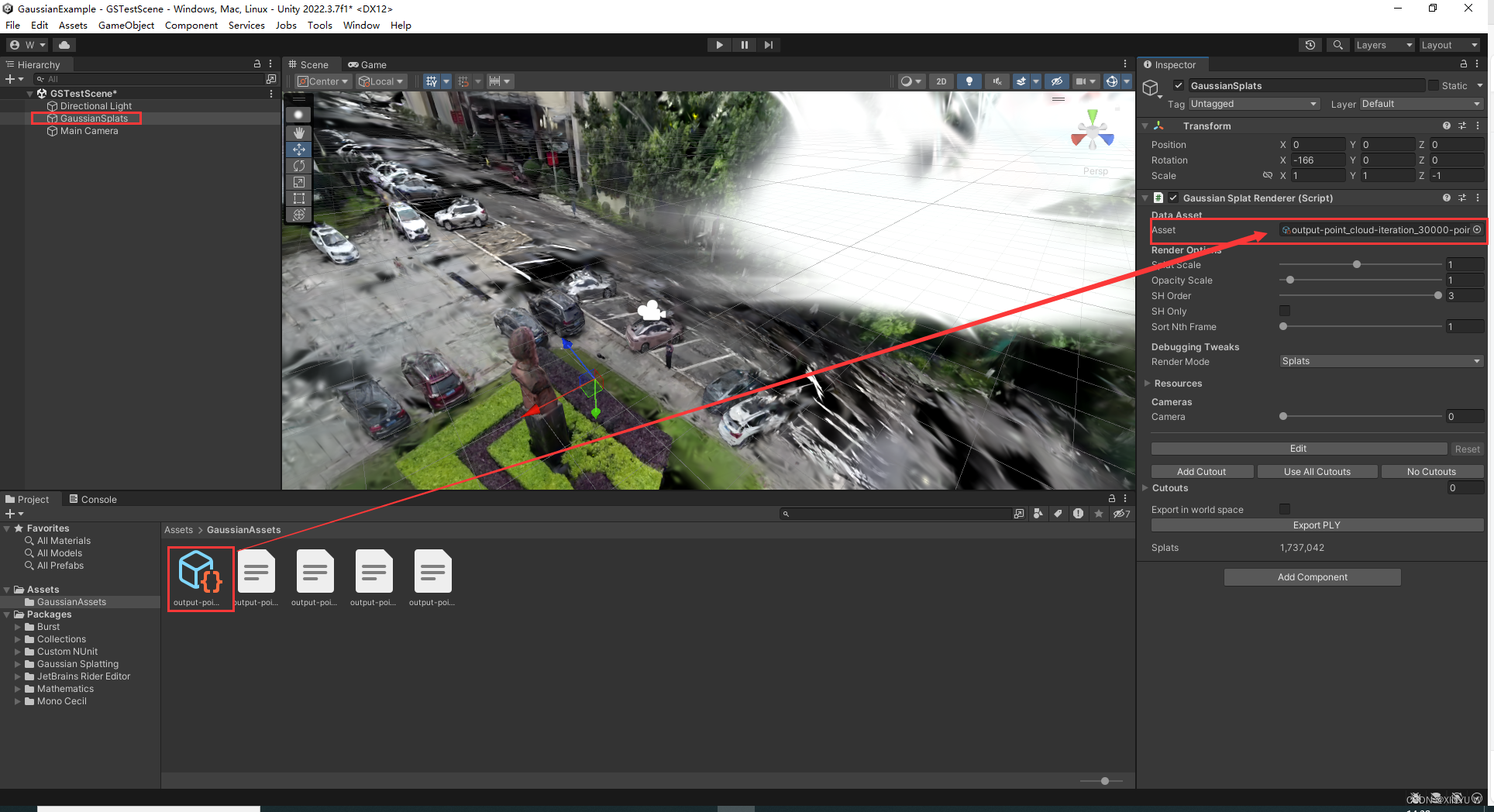
Task: Click the Step frame button
Action: [x=768, y=45]
